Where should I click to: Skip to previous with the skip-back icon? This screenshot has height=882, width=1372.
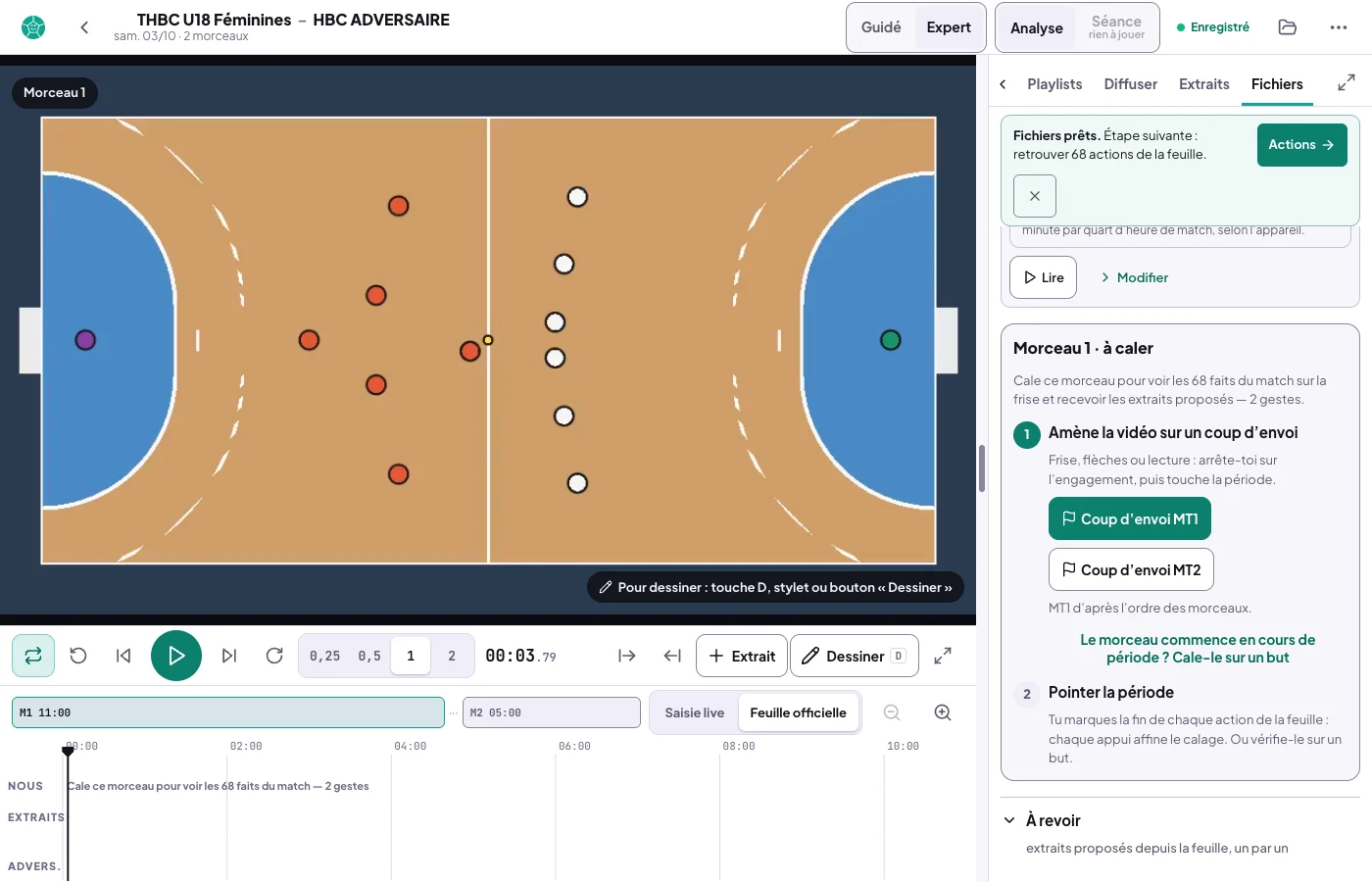pos(123,656)
